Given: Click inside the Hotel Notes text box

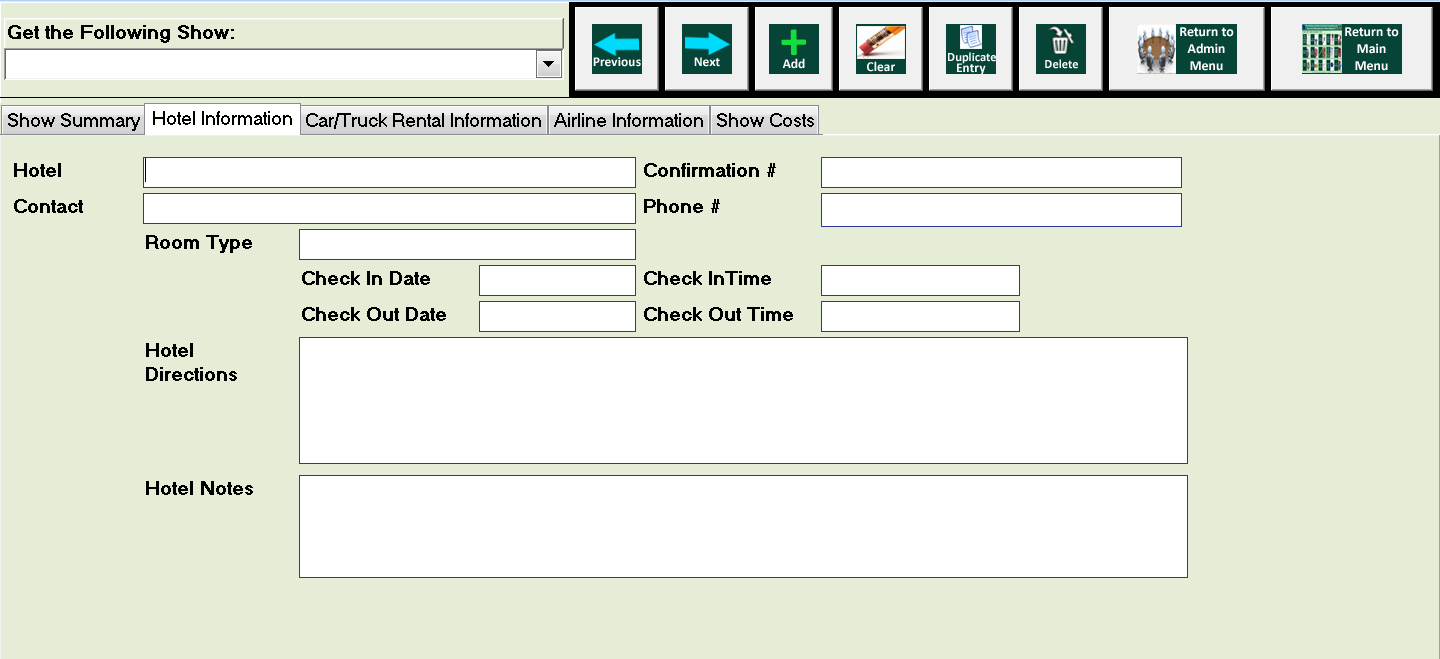Looking at the screenshot, I should pyautogui.click(x=743, y=526).
